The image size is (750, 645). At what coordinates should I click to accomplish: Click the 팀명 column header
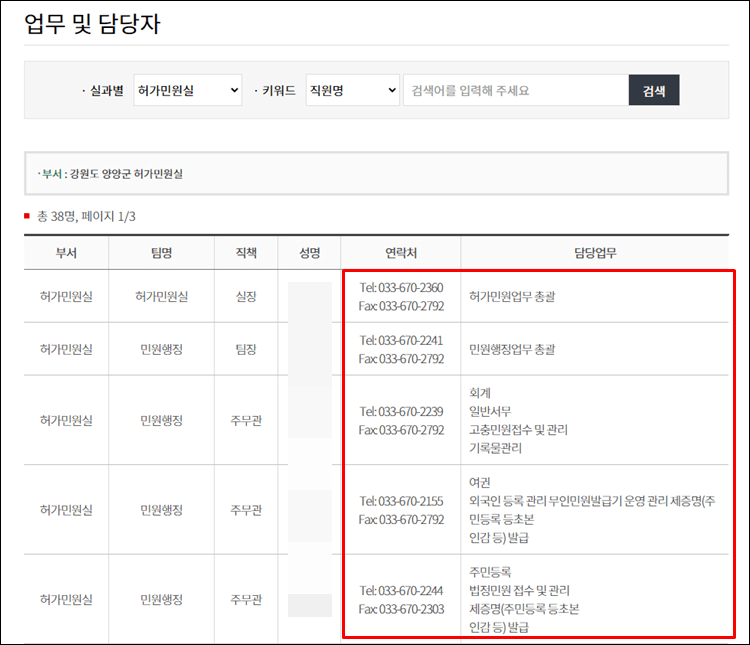(x=161, y=253)
